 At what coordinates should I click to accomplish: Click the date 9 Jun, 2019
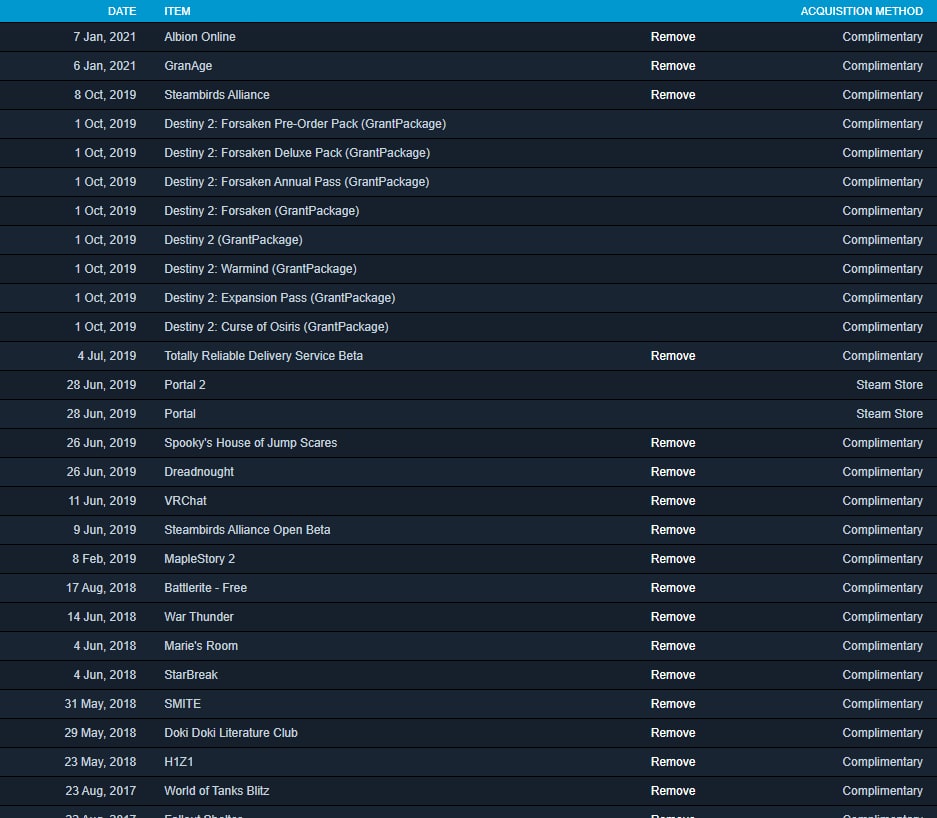pyautogui.click(x=105, y=530)
